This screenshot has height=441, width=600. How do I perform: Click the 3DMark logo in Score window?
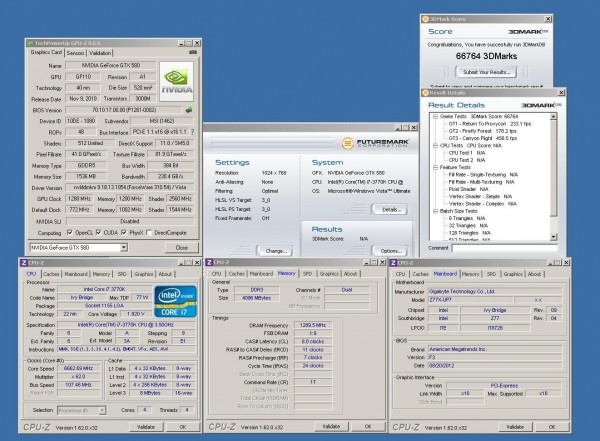pos(528,32)
